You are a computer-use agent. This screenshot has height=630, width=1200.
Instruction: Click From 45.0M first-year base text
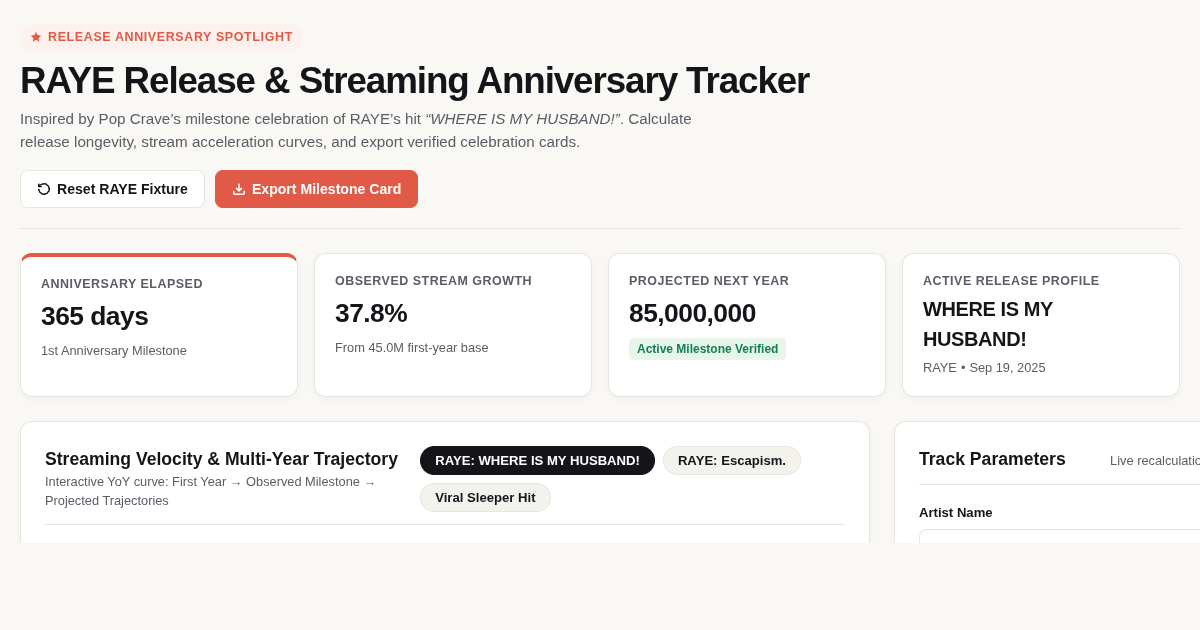[412, 347]
